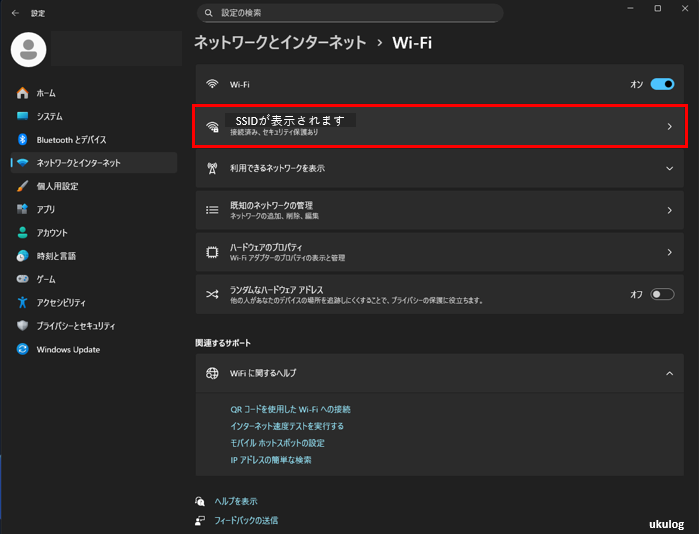The width and height of the screenshot is (699, 534).
Task: Select the Accessibility icon in the sidebar
Action: point(22,302)
